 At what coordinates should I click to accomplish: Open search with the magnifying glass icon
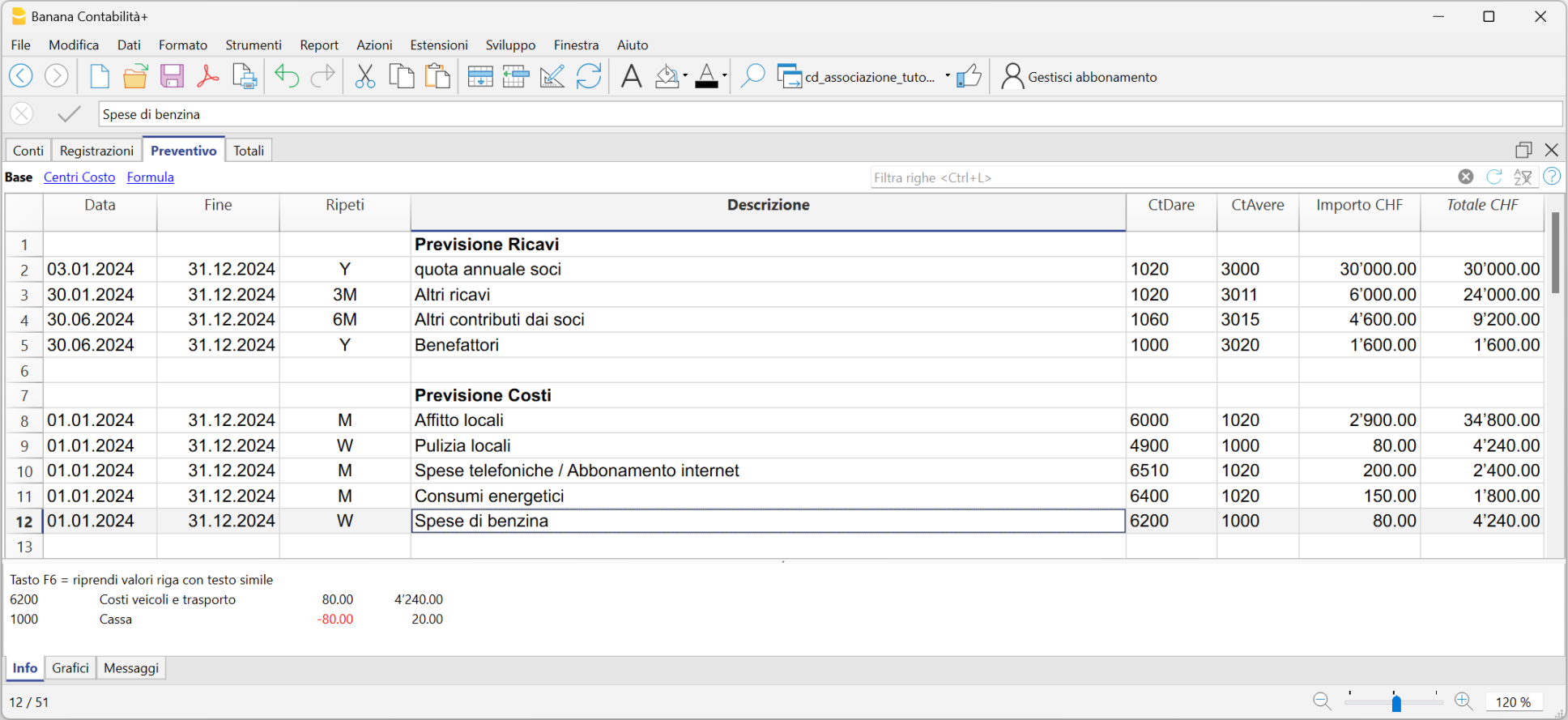pyautogui.click(x=752, y=76)
